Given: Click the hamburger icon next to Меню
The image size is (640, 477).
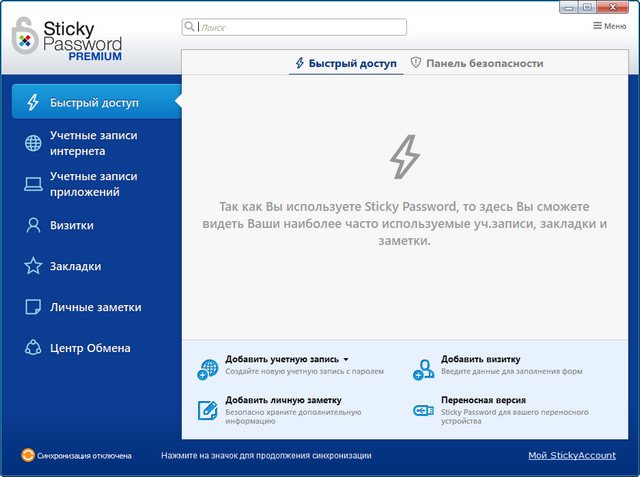Looking at the screenshot, I should (x=597, y=26).
